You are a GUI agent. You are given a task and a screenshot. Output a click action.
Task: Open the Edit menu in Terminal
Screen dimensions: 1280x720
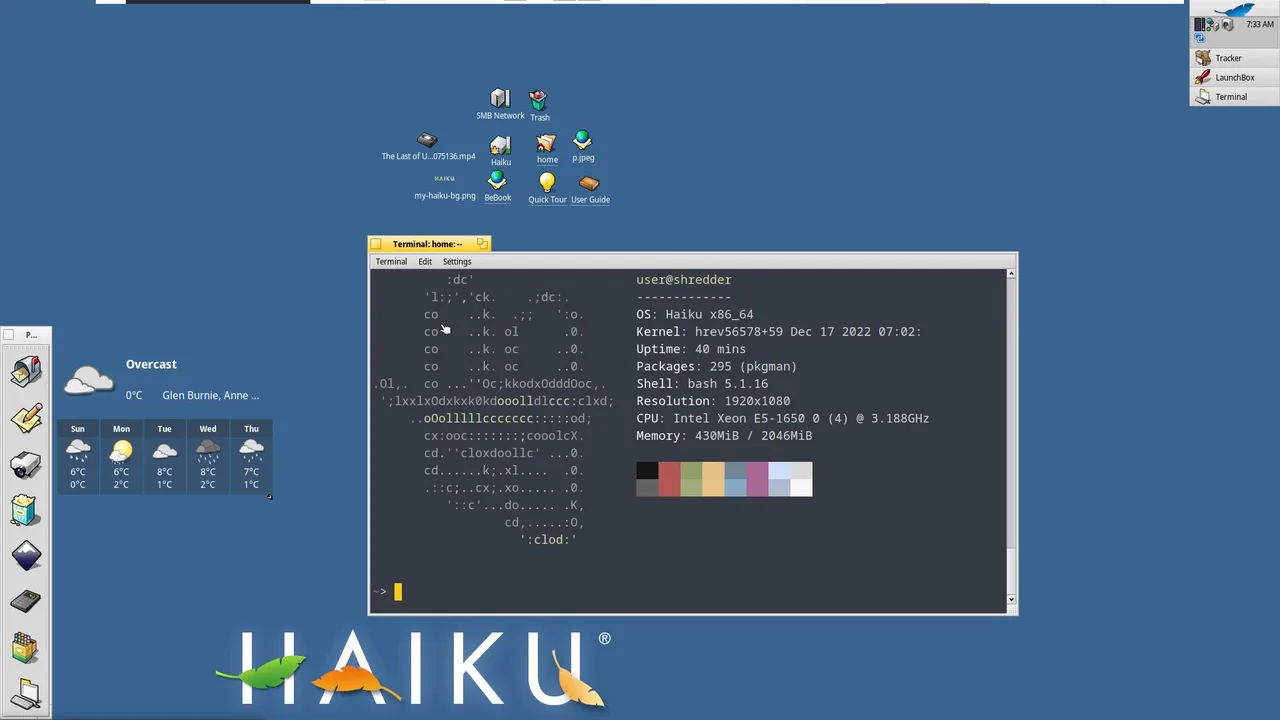point(425,261)
